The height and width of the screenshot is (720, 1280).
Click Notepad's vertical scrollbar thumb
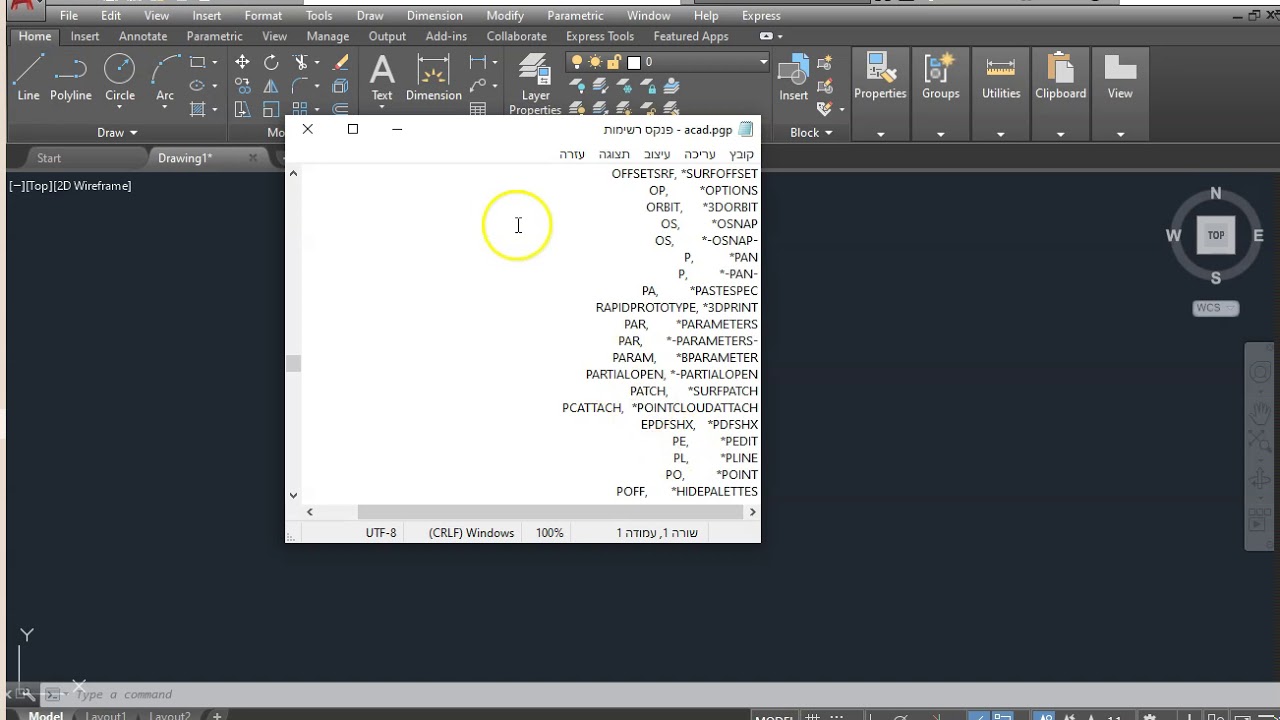click(294, 363)
